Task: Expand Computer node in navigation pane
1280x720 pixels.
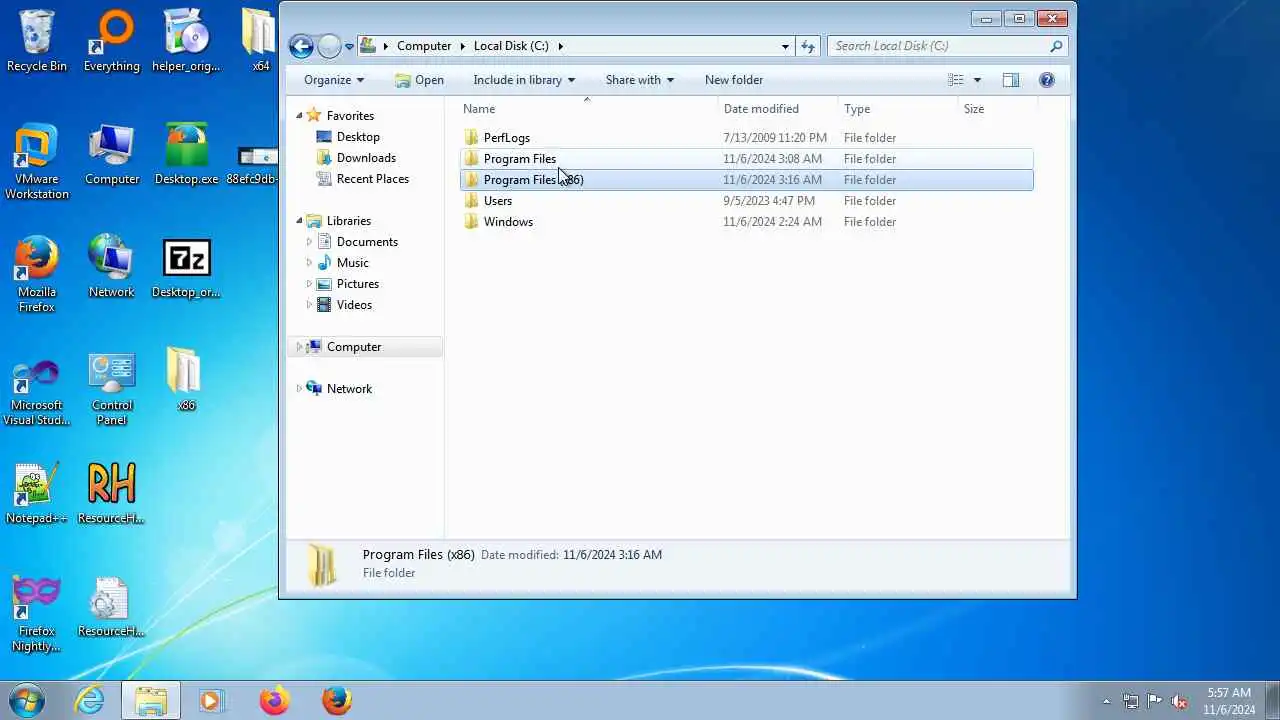Action: pyautogui.click(x=299, y=347)
